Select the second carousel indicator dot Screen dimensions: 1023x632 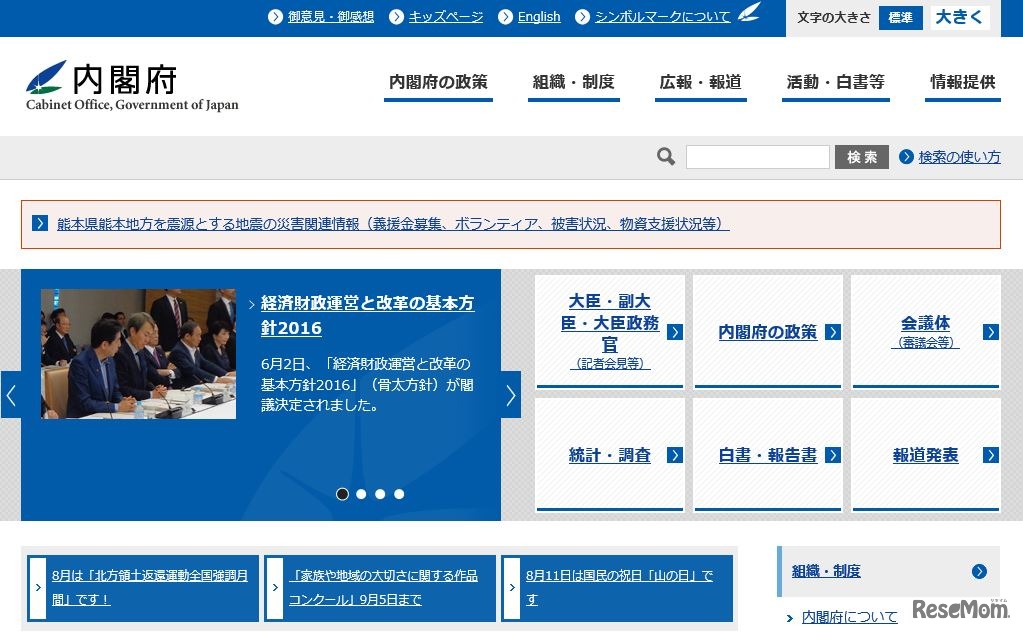pyautogui.click(x=361, y=493)
